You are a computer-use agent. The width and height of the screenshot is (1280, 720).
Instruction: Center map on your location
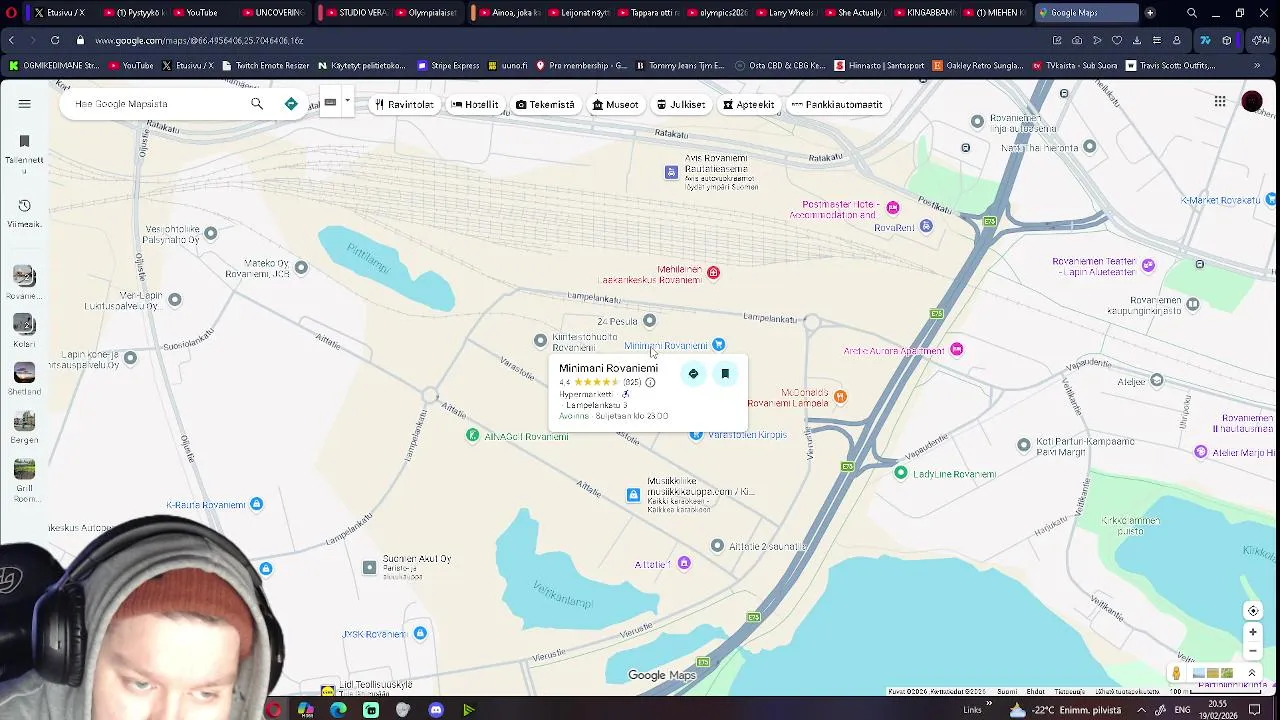tap(1253, 611)
